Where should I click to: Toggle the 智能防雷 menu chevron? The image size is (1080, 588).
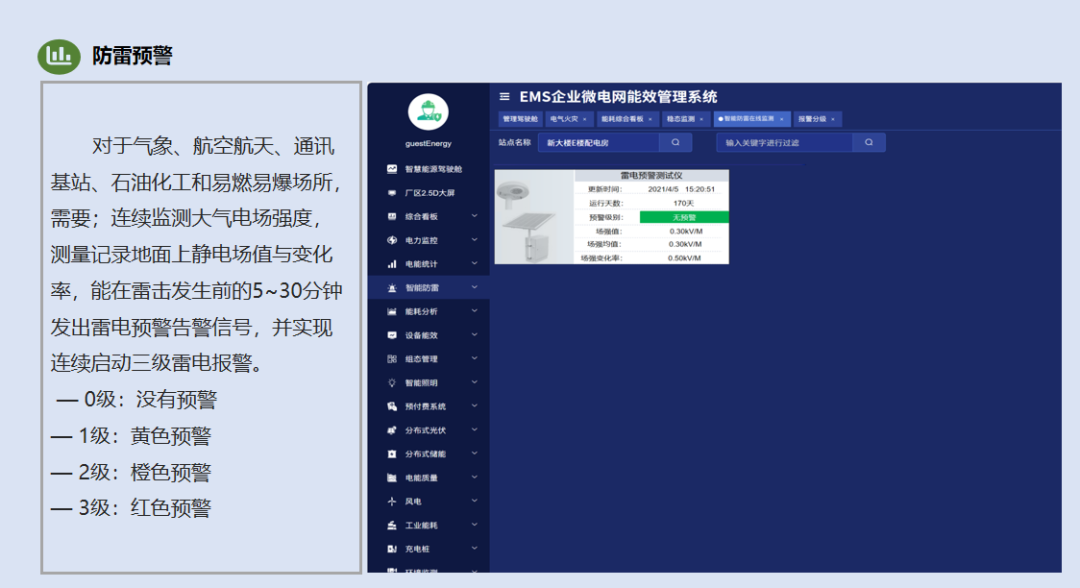coord(475,287)
